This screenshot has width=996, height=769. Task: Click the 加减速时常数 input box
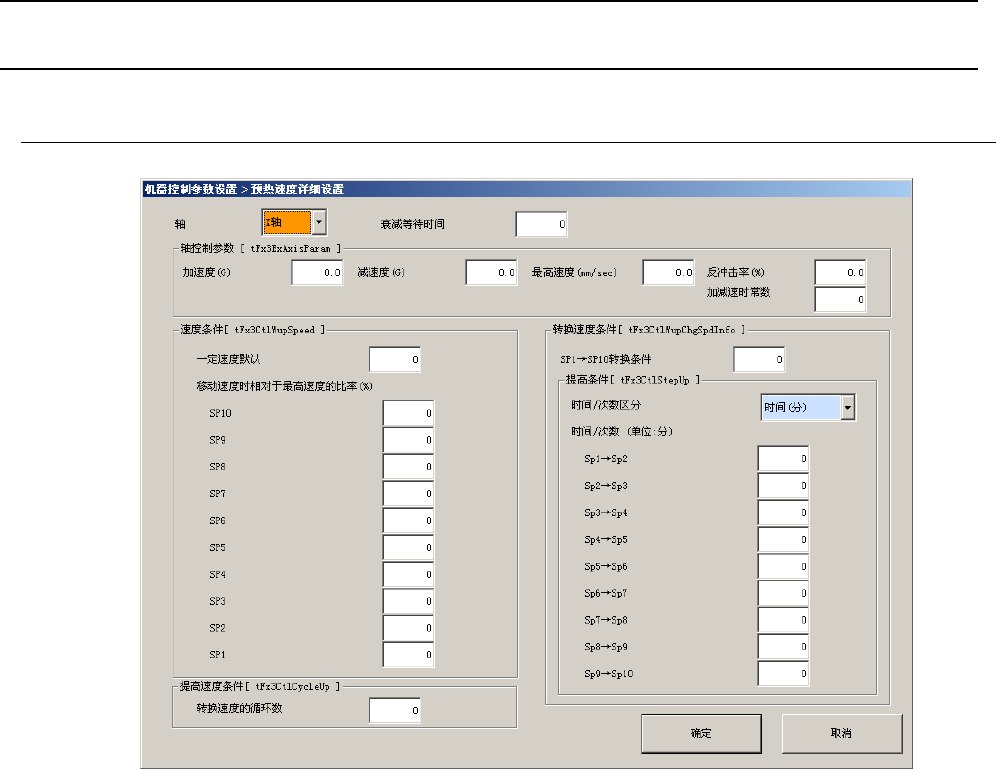[840, 299]
